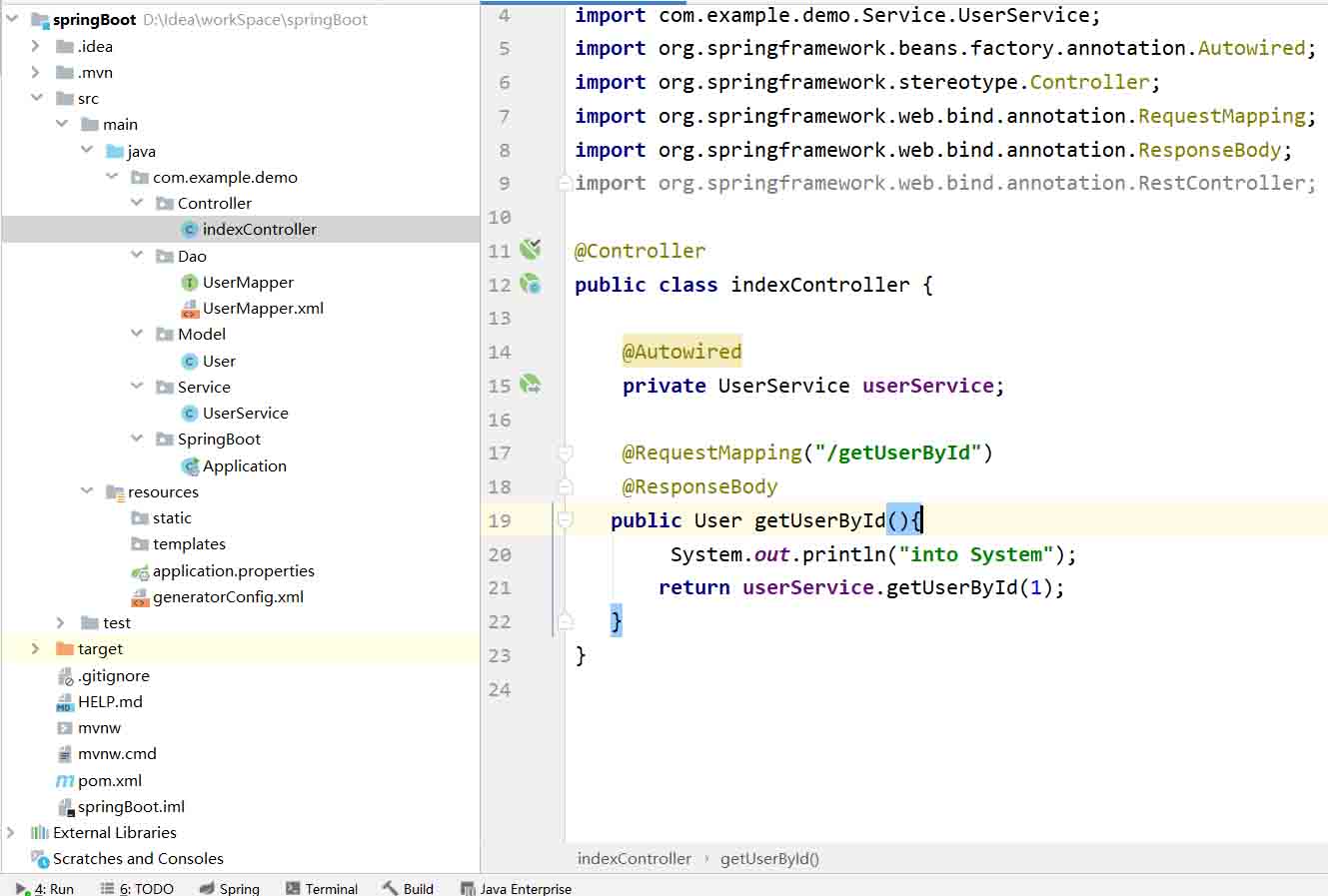
Task: Click the generatorConfig.xml file icon
Action: 140,597
